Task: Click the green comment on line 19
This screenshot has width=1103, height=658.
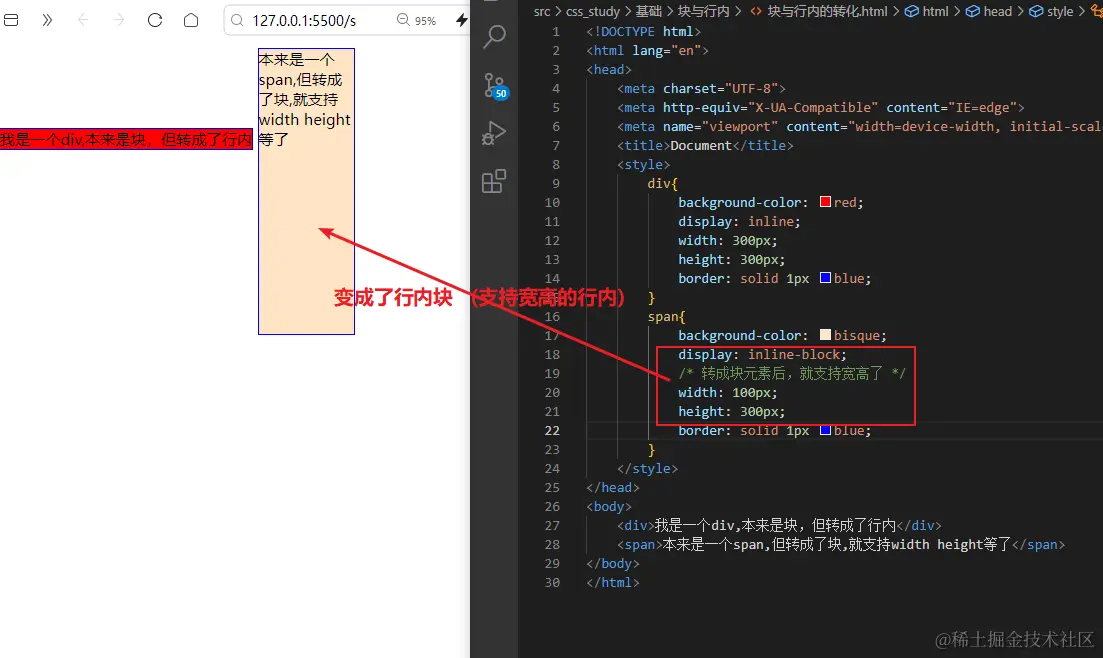Action: tap(792, 373)
